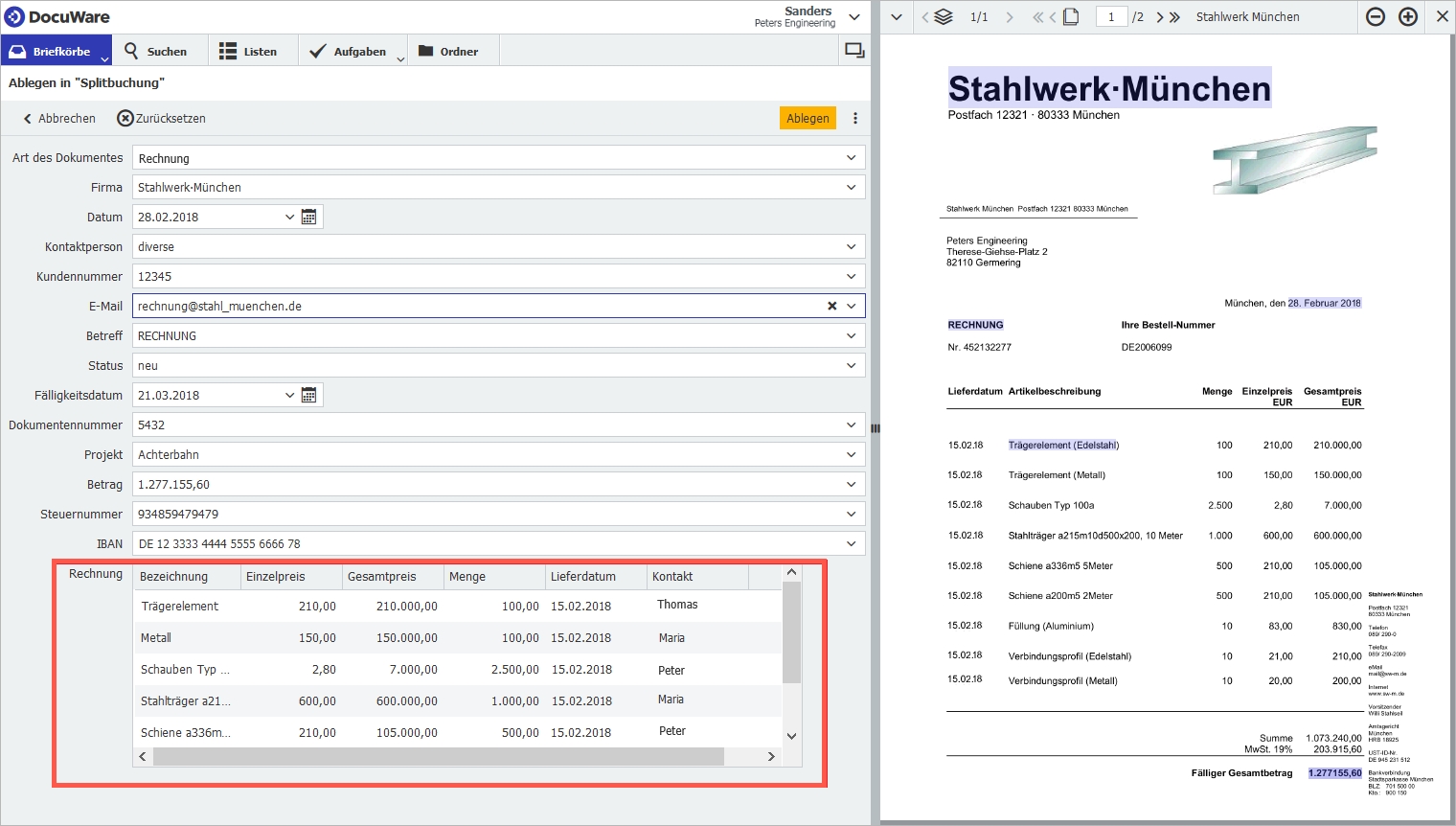Expand the Projekt dropdown
Screen dimensions: 1456x826
pos(852,455)
